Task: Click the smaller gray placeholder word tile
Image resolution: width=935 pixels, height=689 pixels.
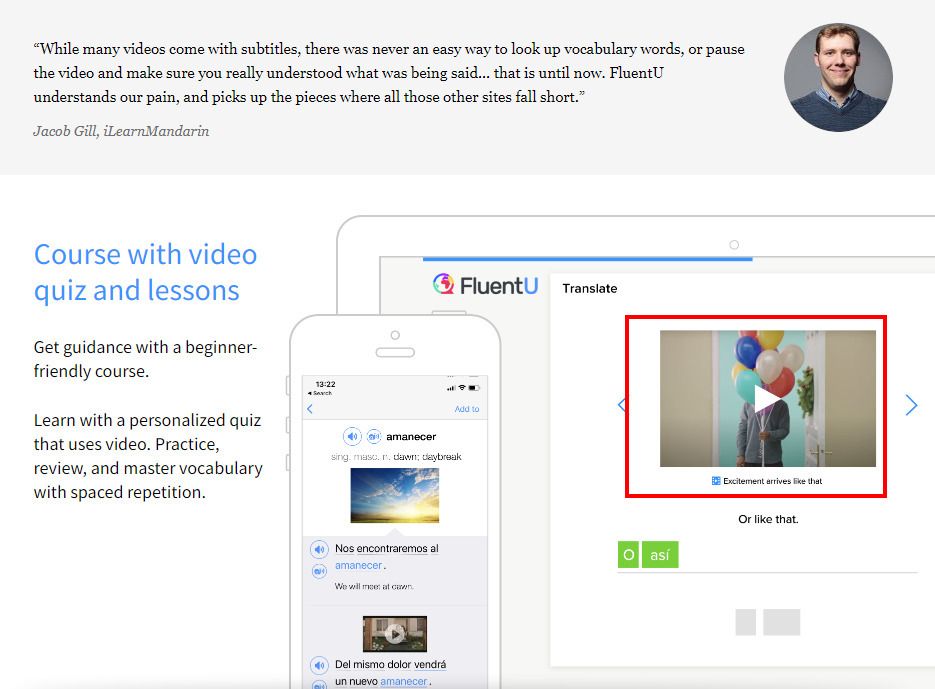Action: [745, 622]
